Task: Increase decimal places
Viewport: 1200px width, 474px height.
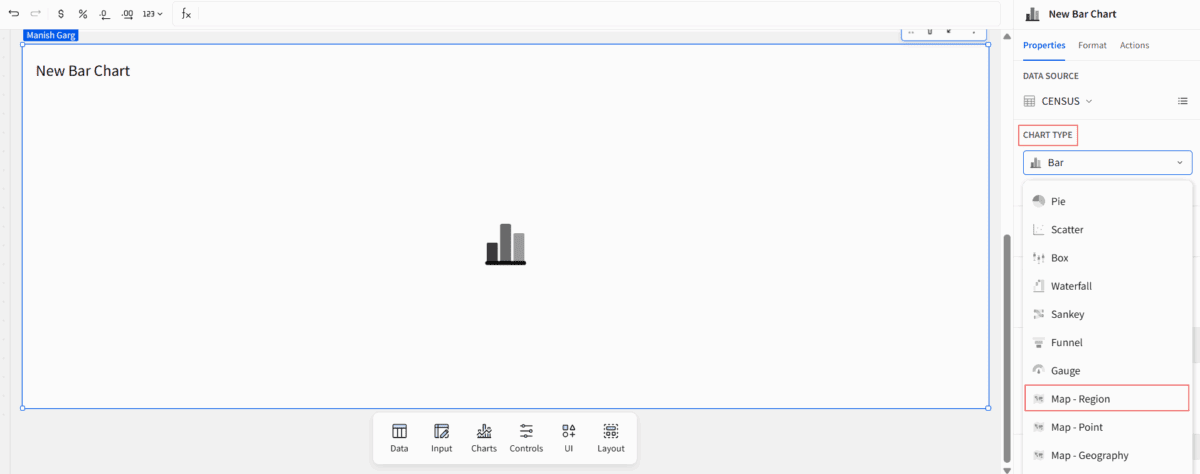Action: tap(127, 14)
